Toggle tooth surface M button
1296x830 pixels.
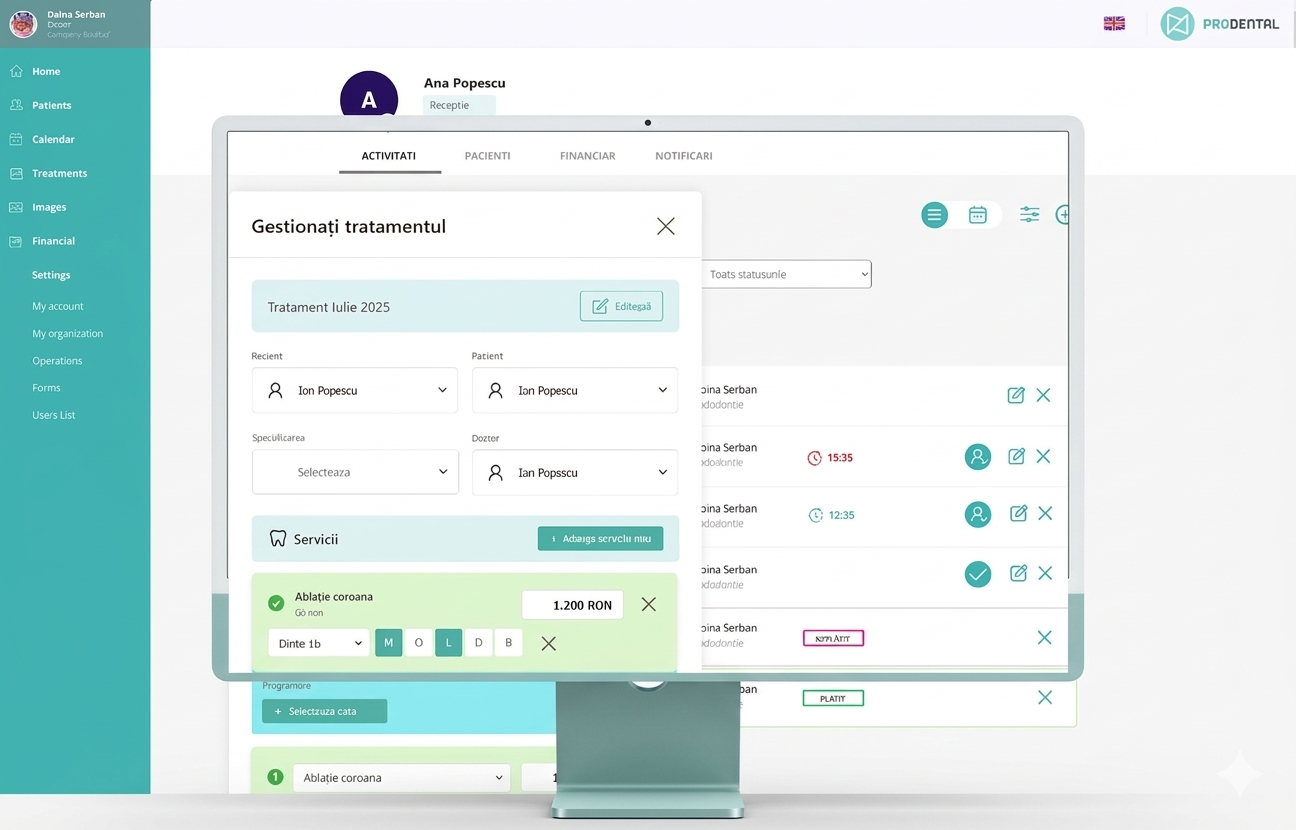point(388,643)
